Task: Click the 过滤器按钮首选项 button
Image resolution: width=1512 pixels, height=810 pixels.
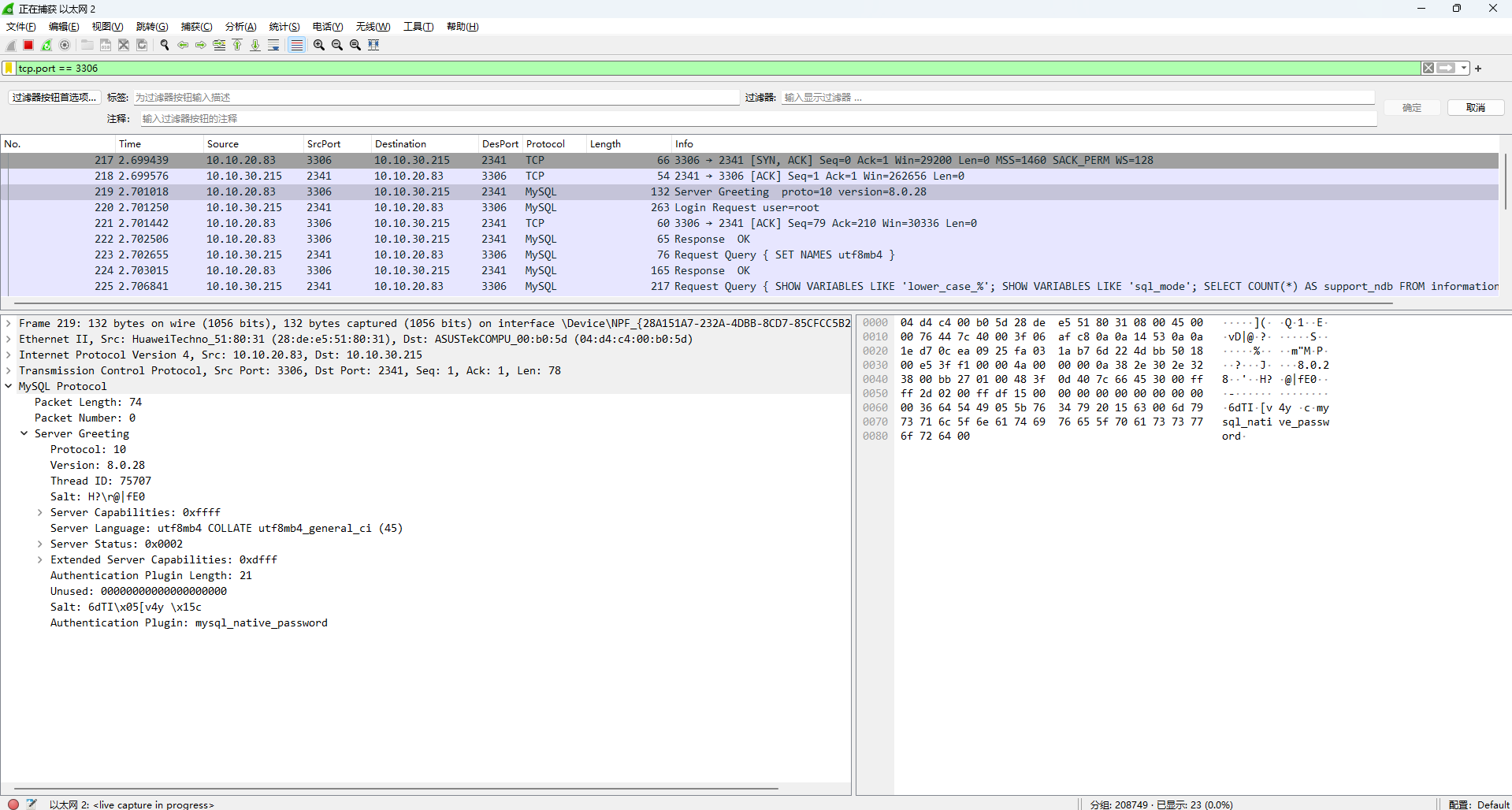Action: pyautogui.click(x=54, y=98)
